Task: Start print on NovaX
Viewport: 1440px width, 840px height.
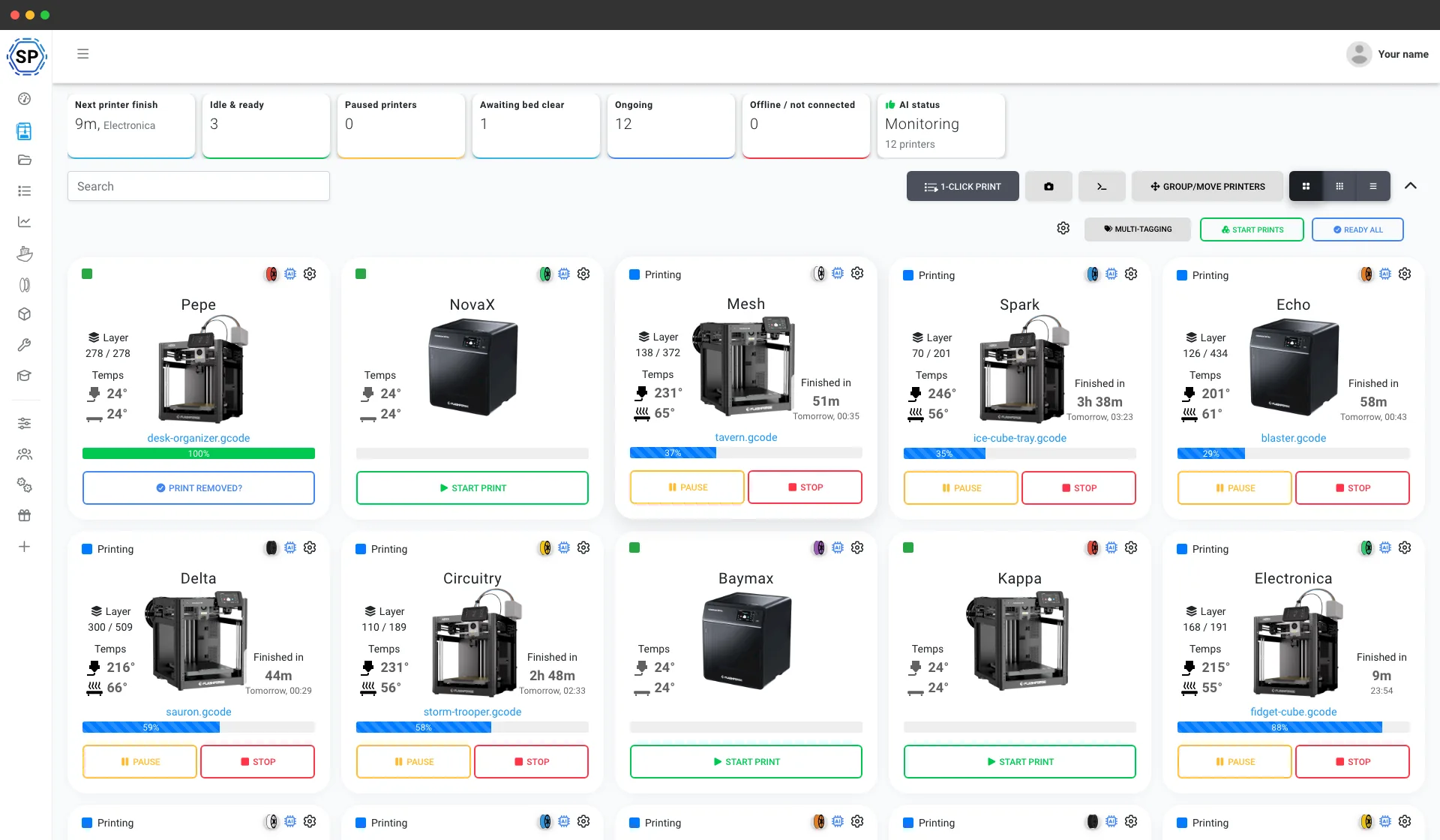Action: [x=472, y=487]
